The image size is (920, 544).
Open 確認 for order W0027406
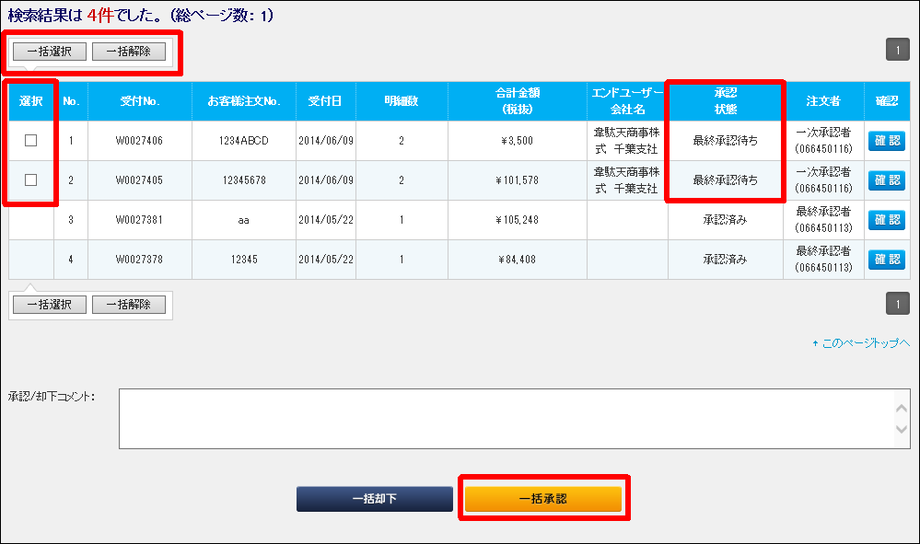(x=886, y=141)
